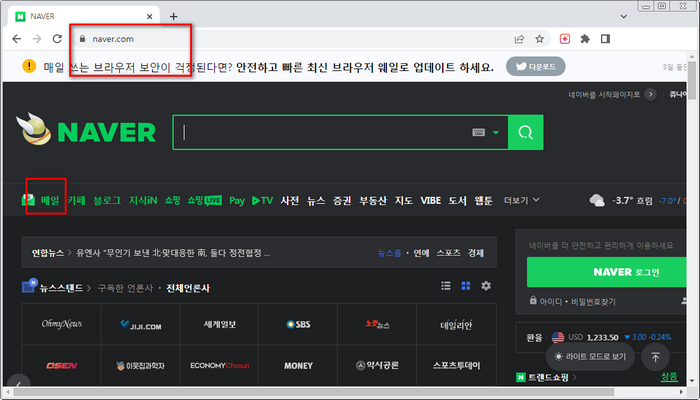Go back with the browser back arrow
The image size is (700, 400).
[17, 39]
